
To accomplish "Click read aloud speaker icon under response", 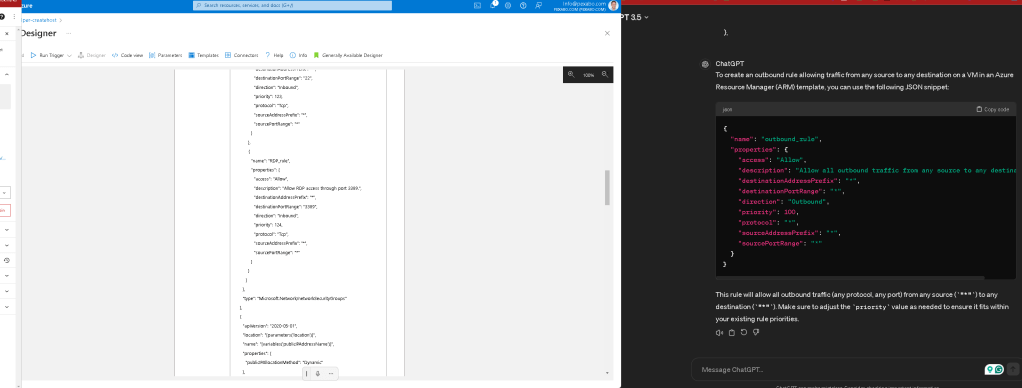I will (x=720, y=333).
